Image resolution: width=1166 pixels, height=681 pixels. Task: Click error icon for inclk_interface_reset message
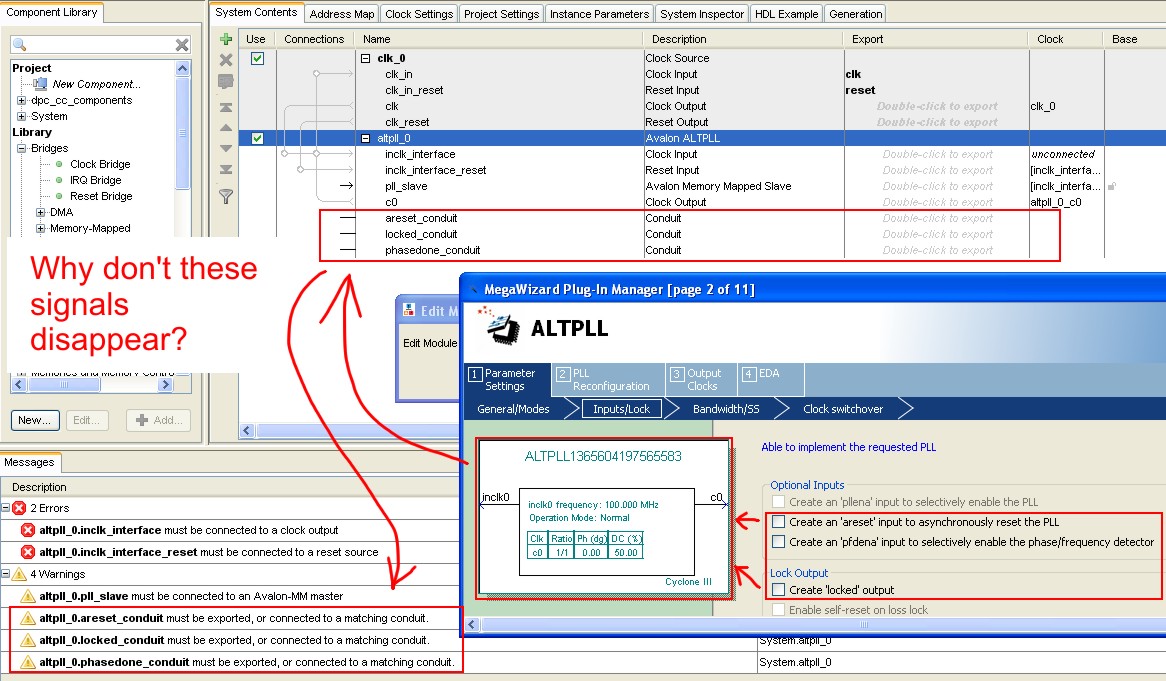[28, 552]
